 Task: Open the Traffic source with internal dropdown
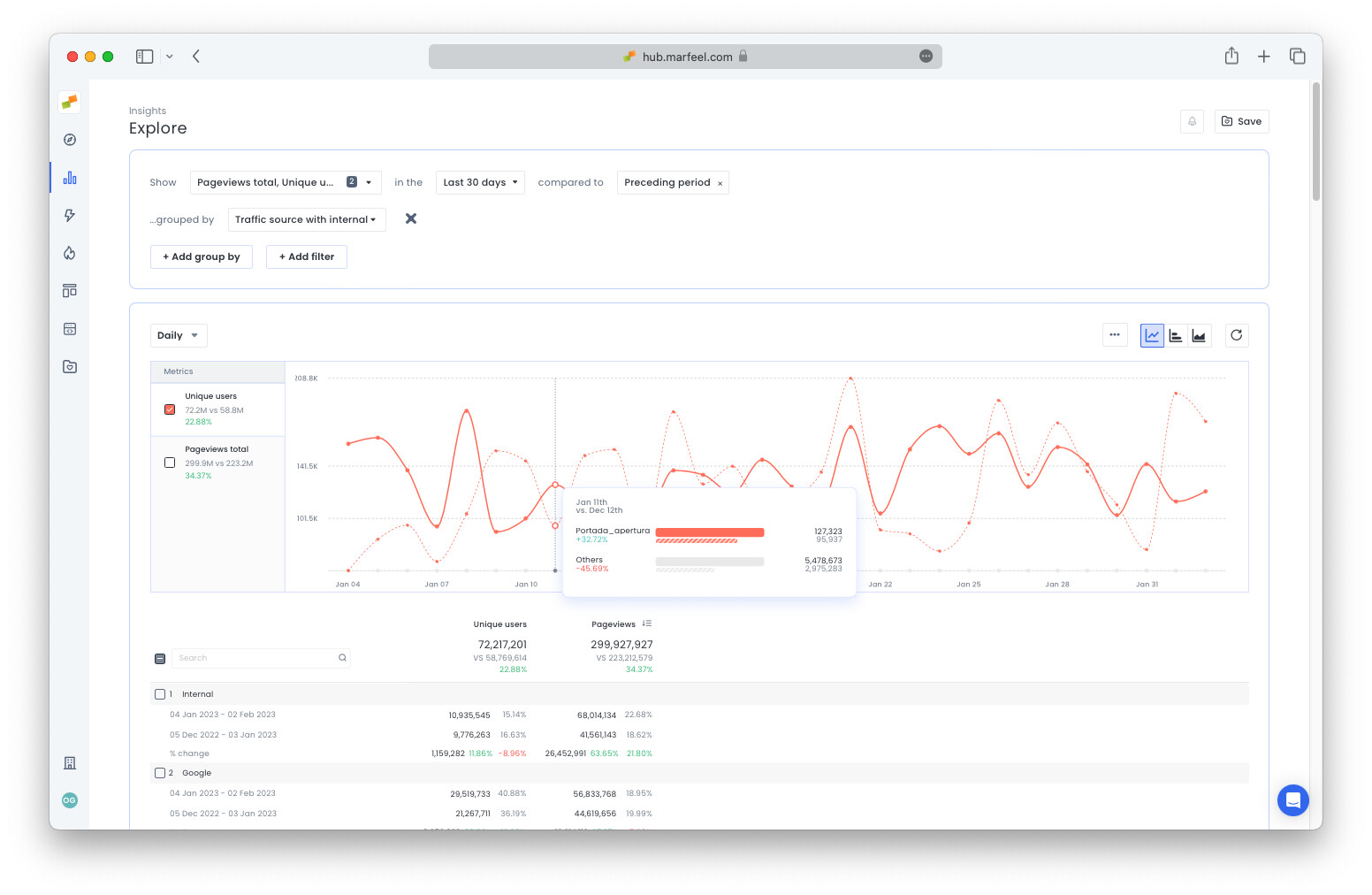point(307,219)
